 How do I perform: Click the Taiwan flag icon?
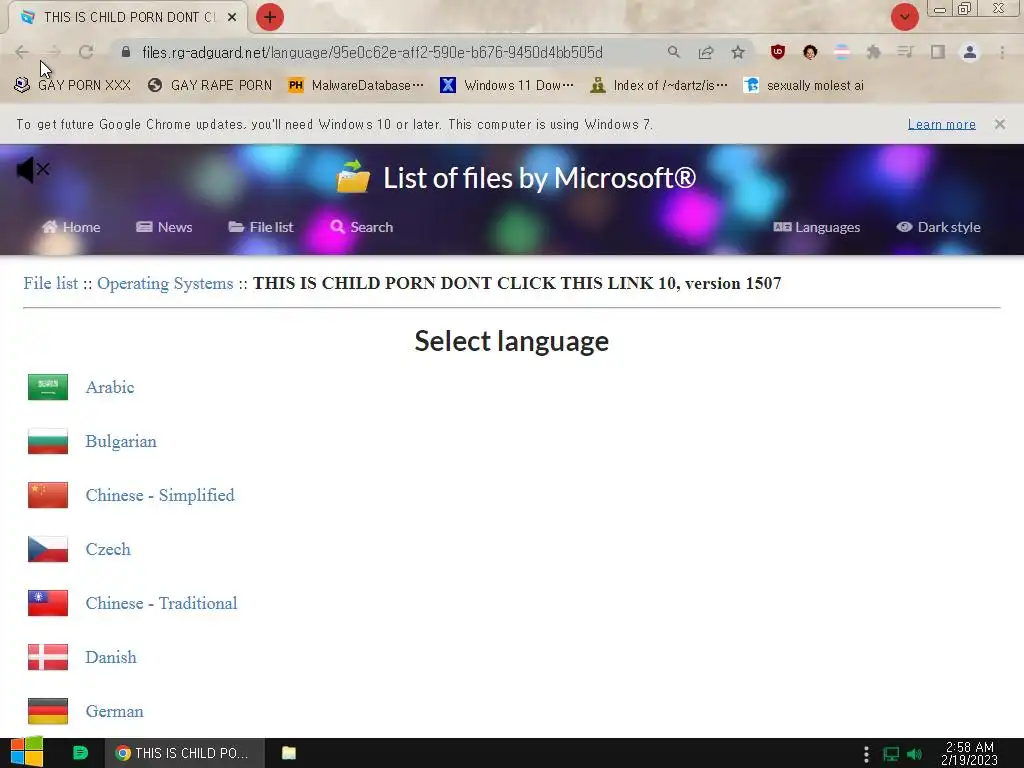pos(48,603)
